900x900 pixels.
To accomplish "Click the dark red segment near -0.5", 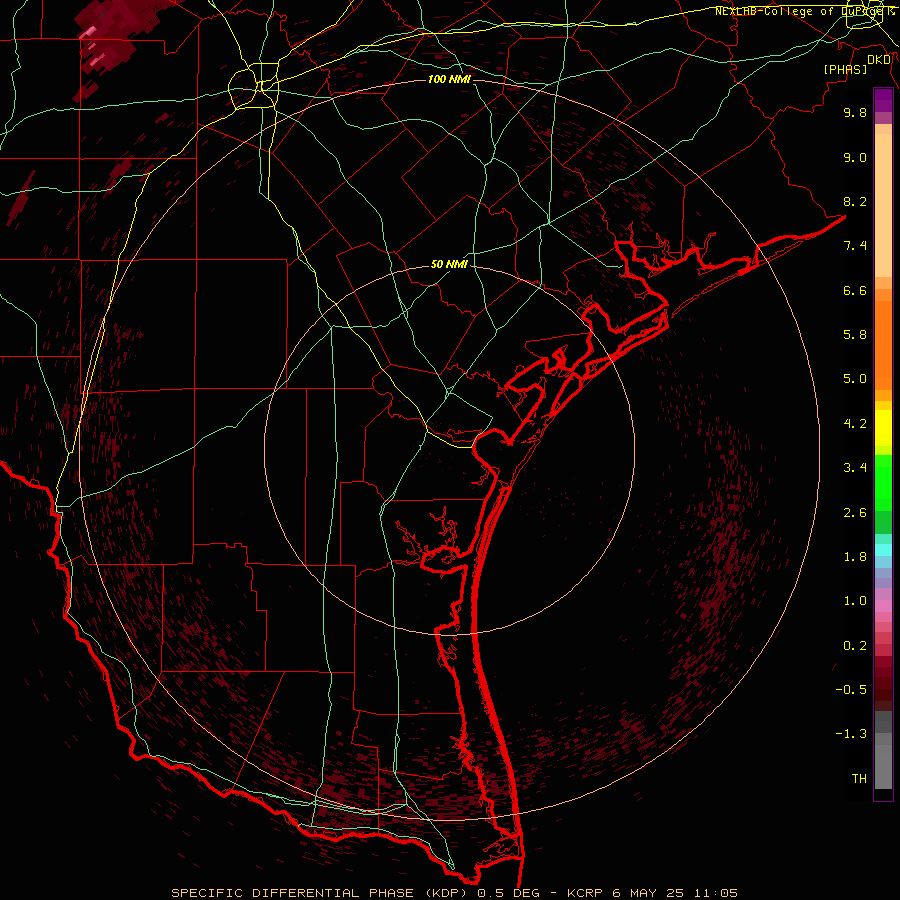I will pos(883,690).
